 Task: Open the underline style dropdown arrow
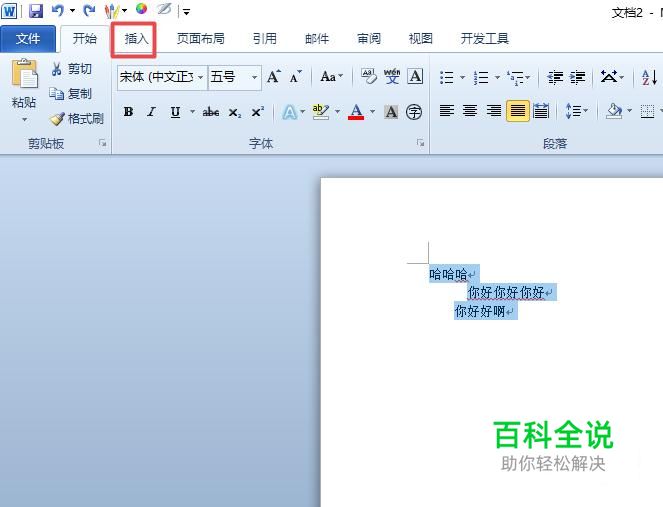tap(192, 112)
